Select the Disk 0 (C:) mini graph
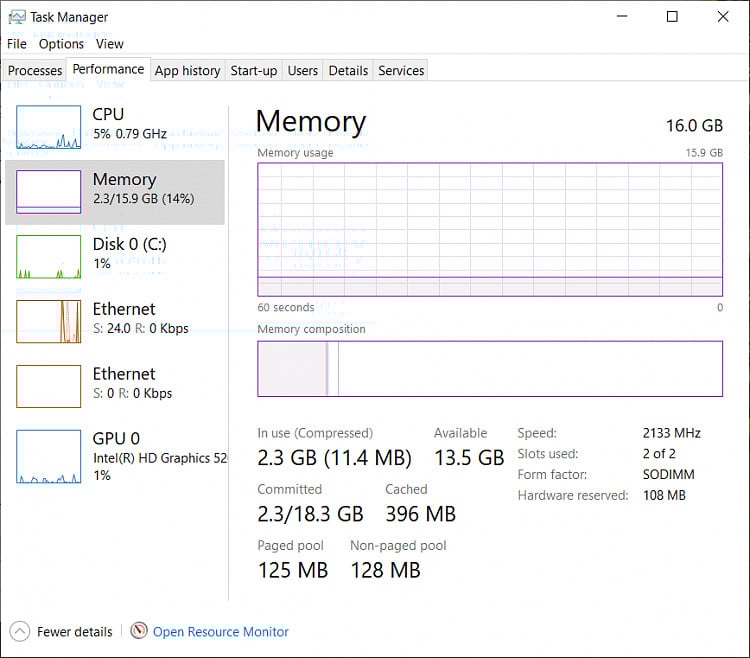Image resolution: width=750 pixels, height=658 pixels. coord(48,257)
